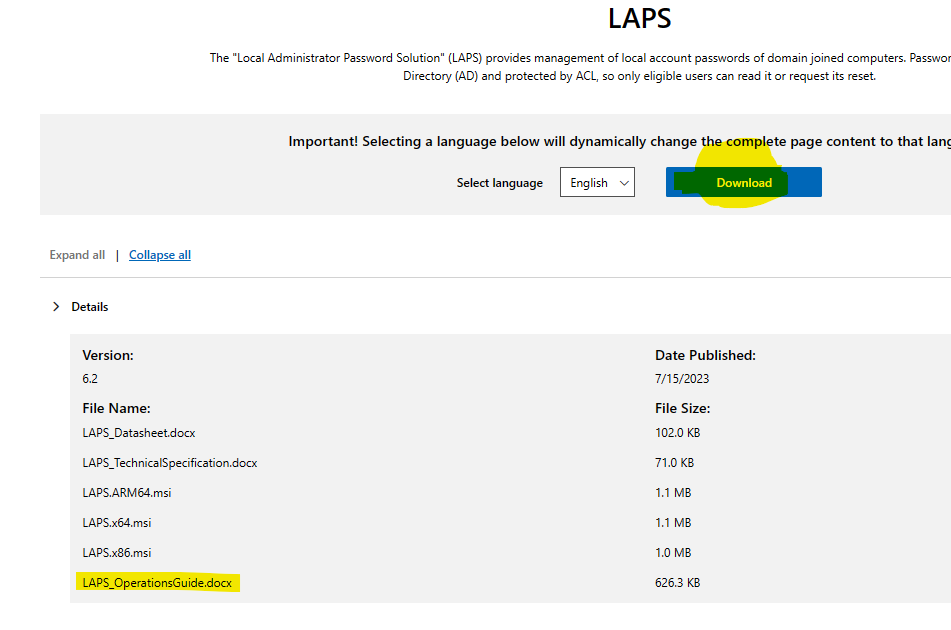Click the 102.0 KB file size
Image resolution: width=951 pixels, height=630 pixels.
click(x=677, y=433)
